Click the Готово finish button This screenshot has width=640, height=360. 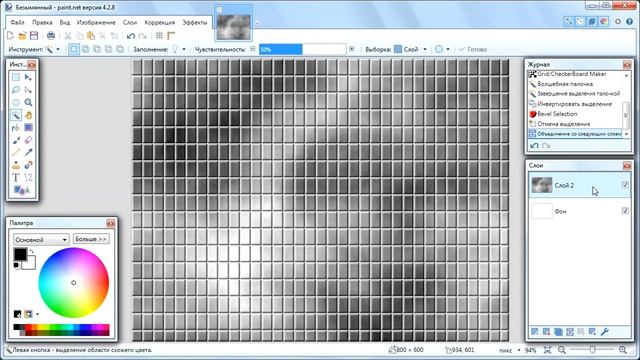[x=473, y=49]
